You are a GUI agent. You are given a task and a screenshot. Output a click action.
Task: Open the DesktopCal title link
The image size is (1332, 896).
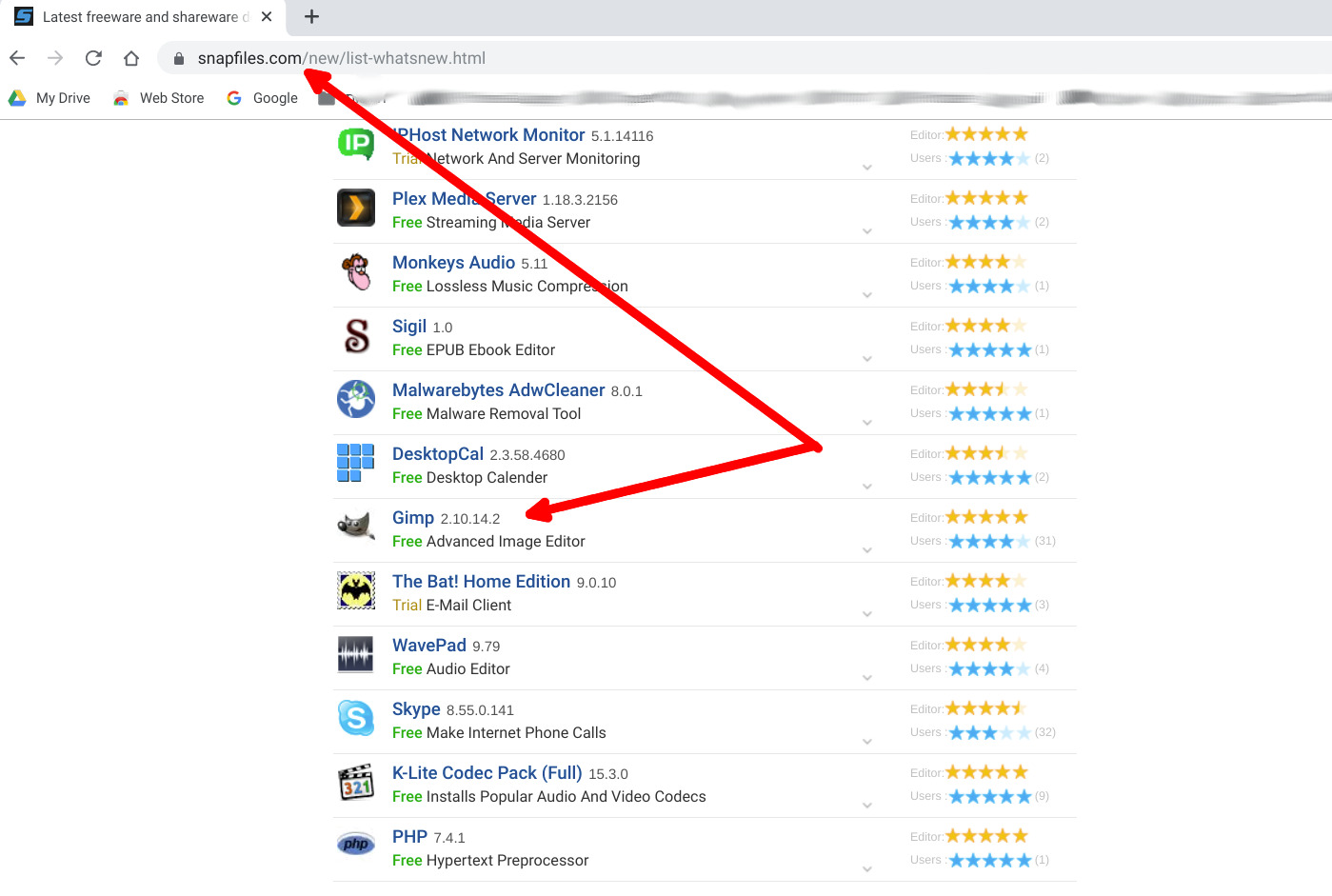tap(438, 454)
